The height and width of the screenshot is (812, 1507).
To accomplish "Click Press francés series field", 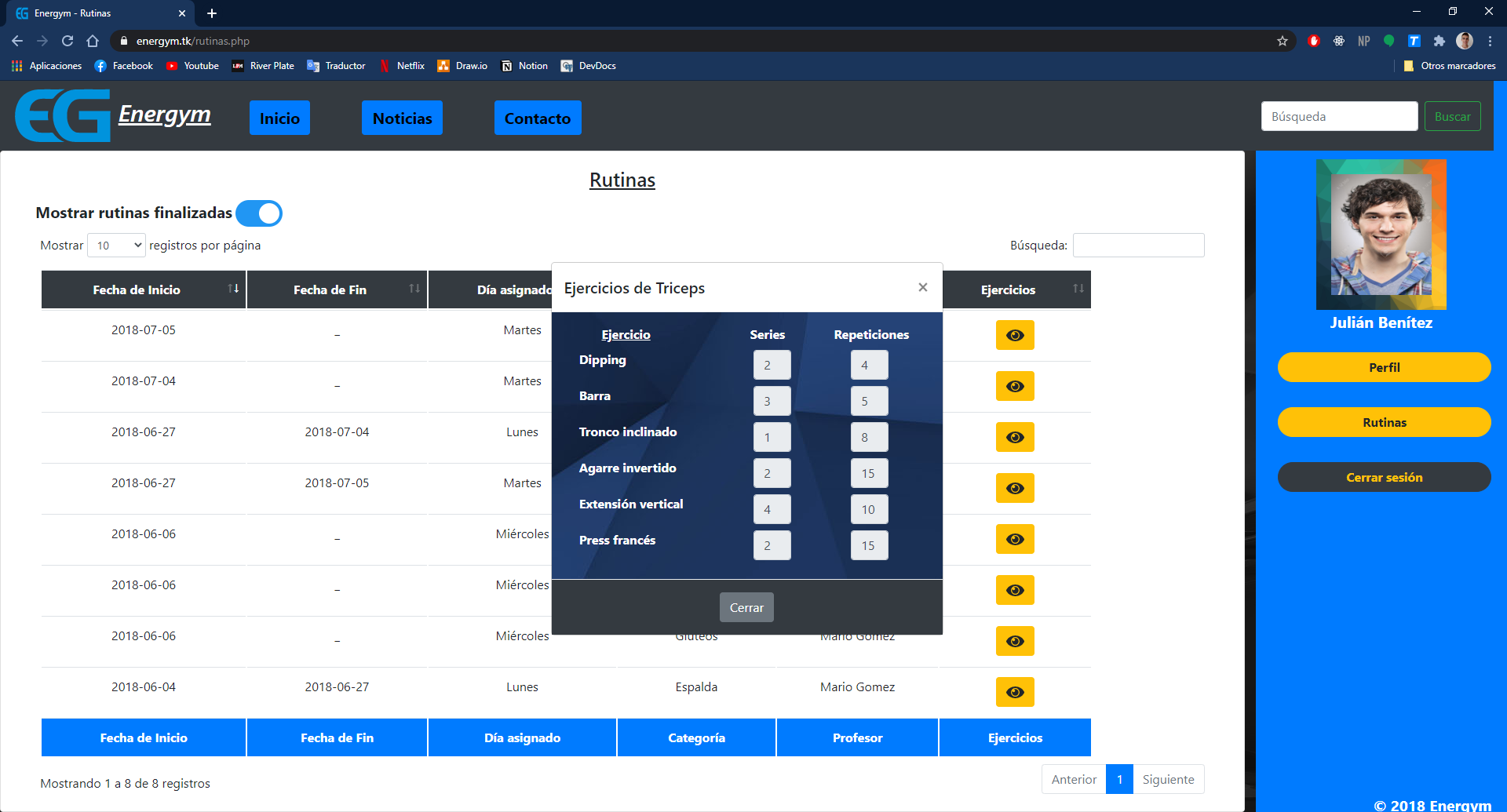I will 772,545.
